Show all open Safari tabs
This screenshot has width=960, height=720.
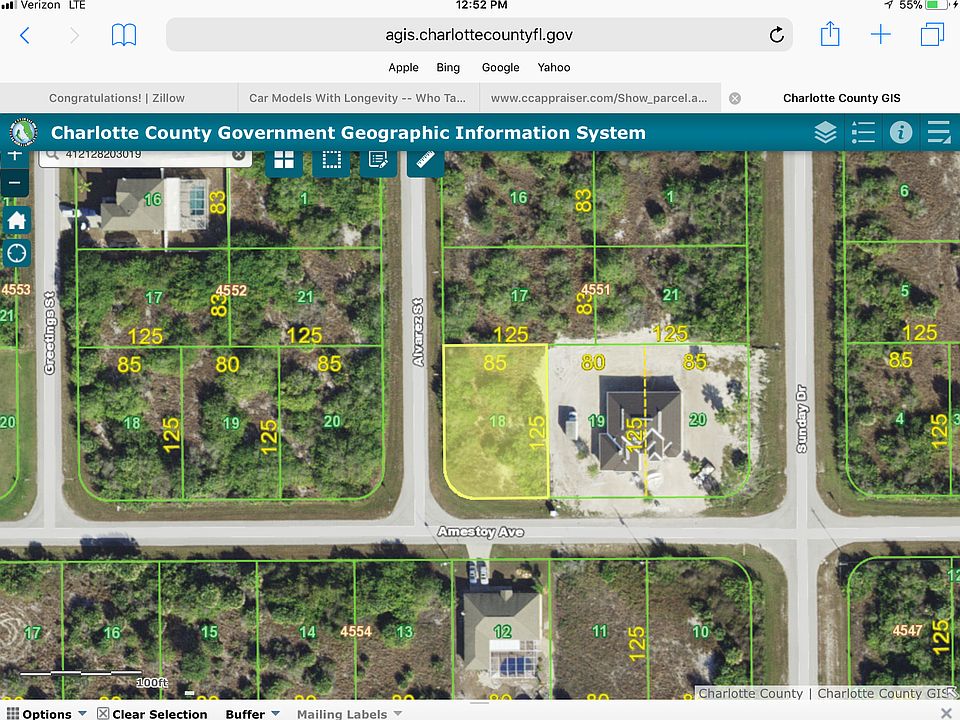(x=932, y=34)
